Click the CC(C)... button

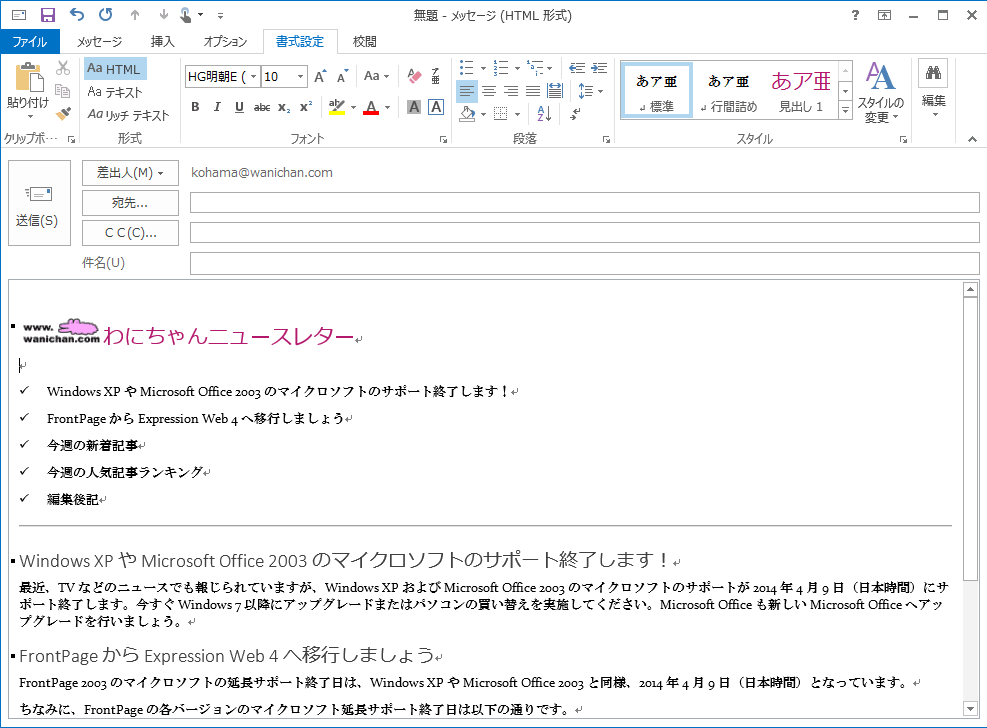coord(130,233)
